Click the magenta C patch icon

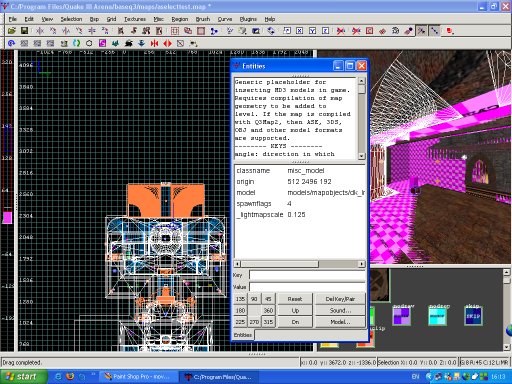[102, 43]
